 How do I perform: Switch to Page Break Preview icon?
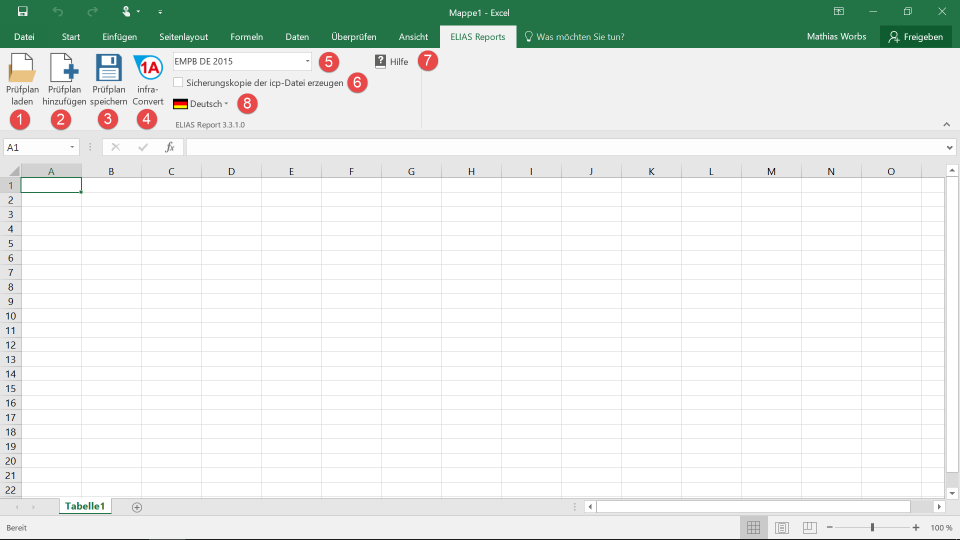point(809,527)
